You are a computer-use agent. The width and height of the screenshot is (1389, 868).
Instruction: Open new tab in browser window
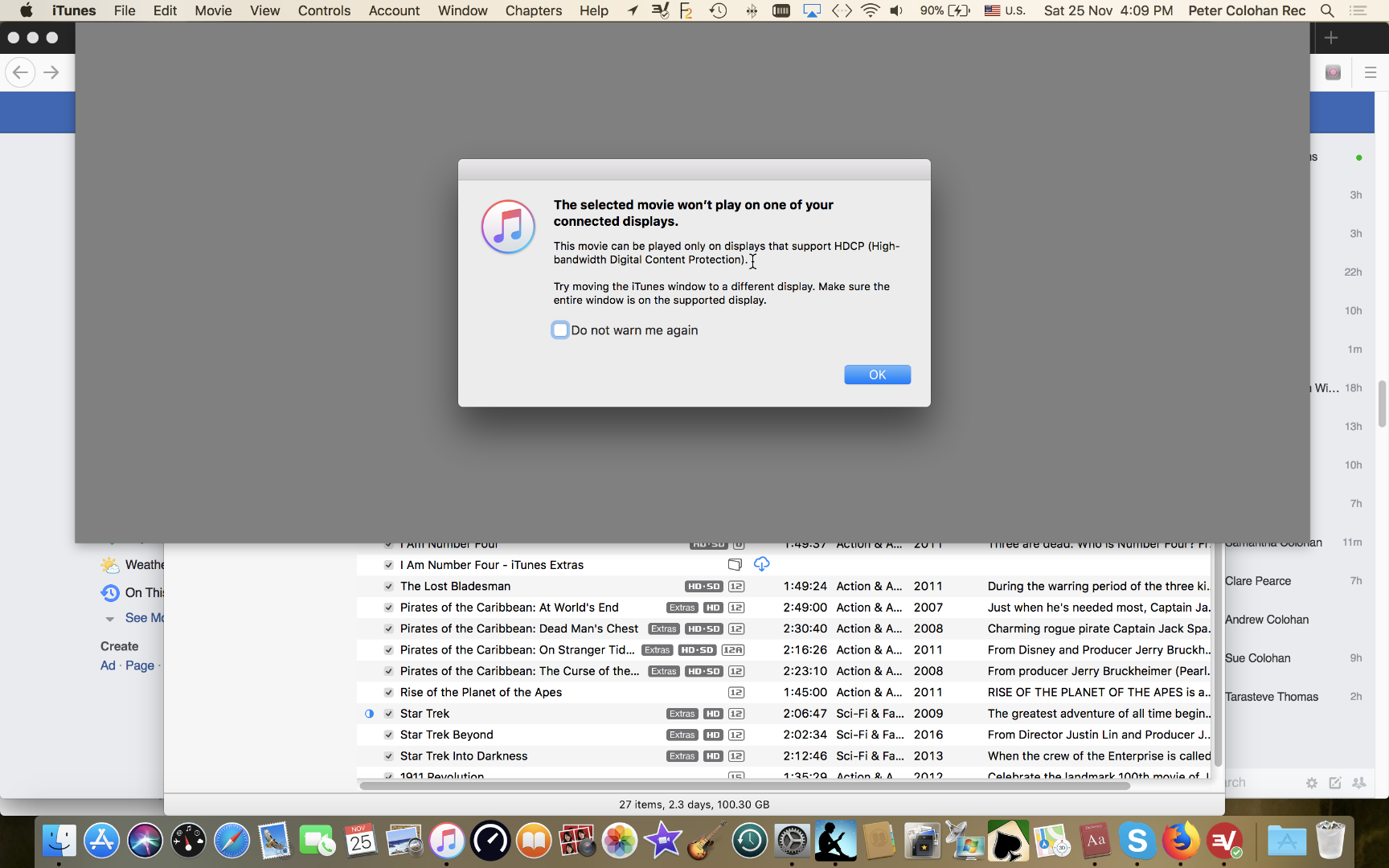click(1331, 38)
